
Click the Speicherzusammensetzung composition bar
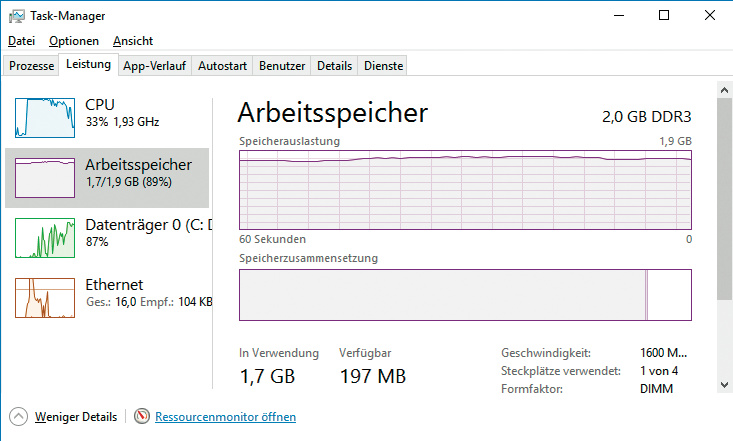[x=465, y=294]
